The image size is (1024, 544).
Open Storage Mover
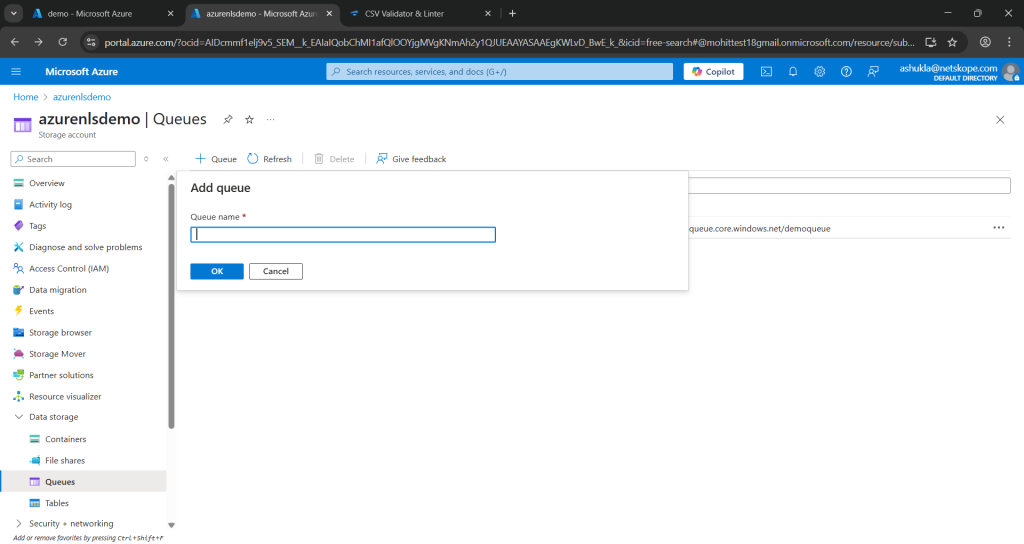[57, 354]
